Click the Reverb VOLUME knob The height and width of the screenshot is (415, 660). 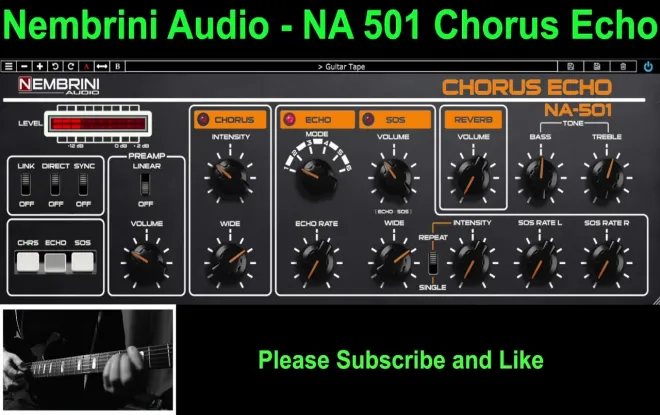click(473, 178)
